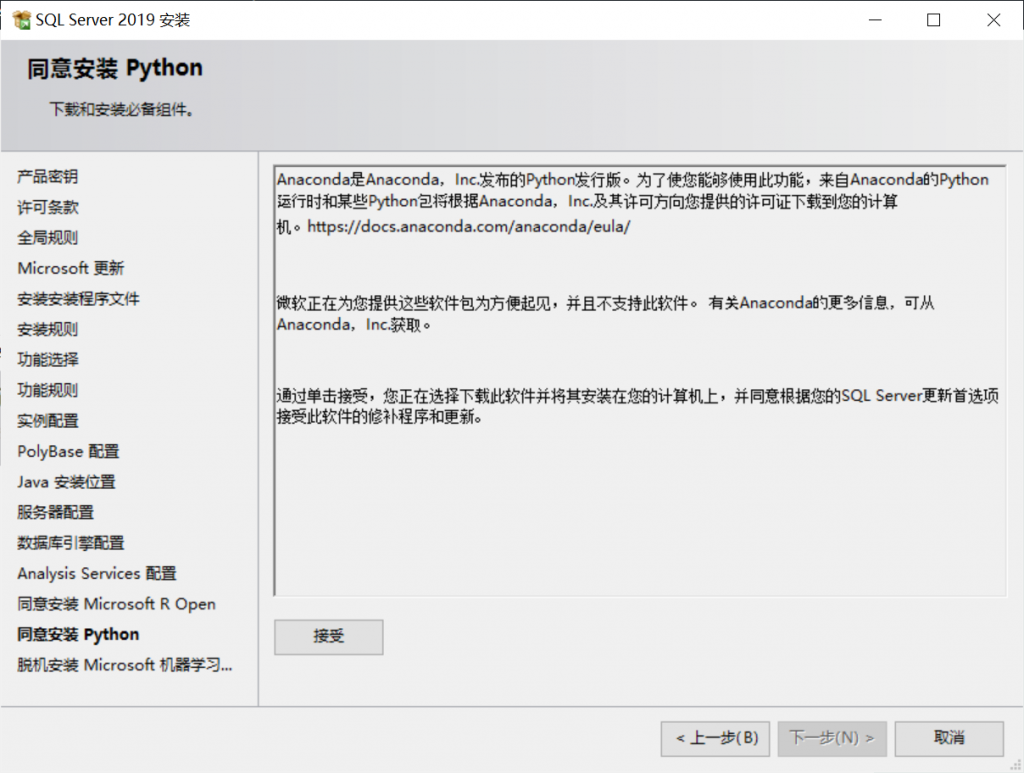Select 同意安装 Microsoft R Open step
This screenshot has width=1024, height=773.
click(116, 604)
